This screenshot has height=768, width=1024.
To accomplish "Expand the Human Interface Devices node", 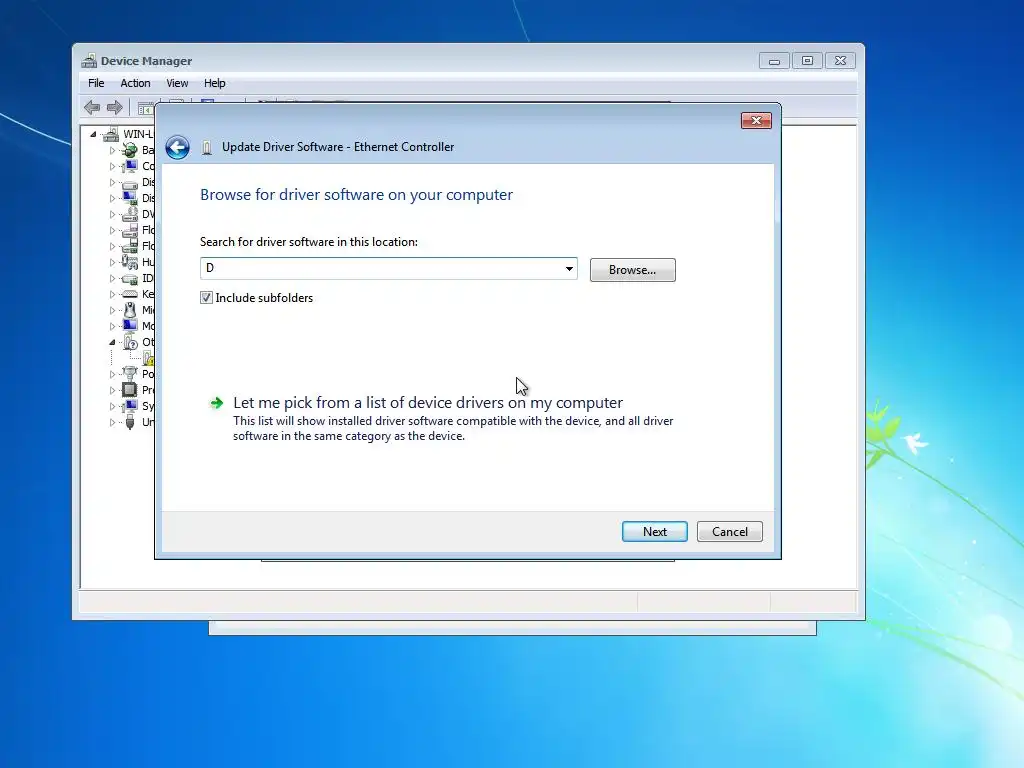I will [x=112, y=262].
